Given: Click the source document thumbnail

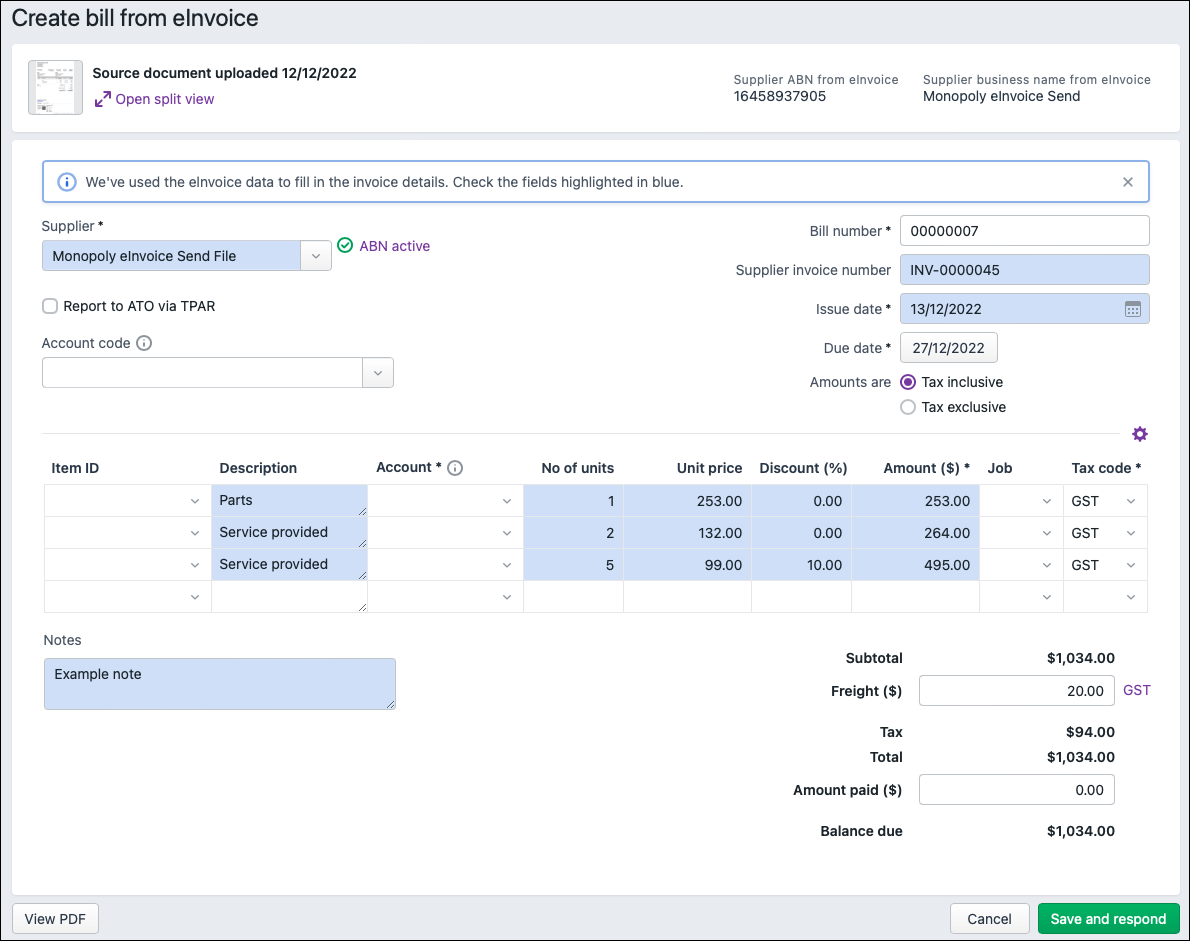Looking at the screenshot, I should click(55, 87).
